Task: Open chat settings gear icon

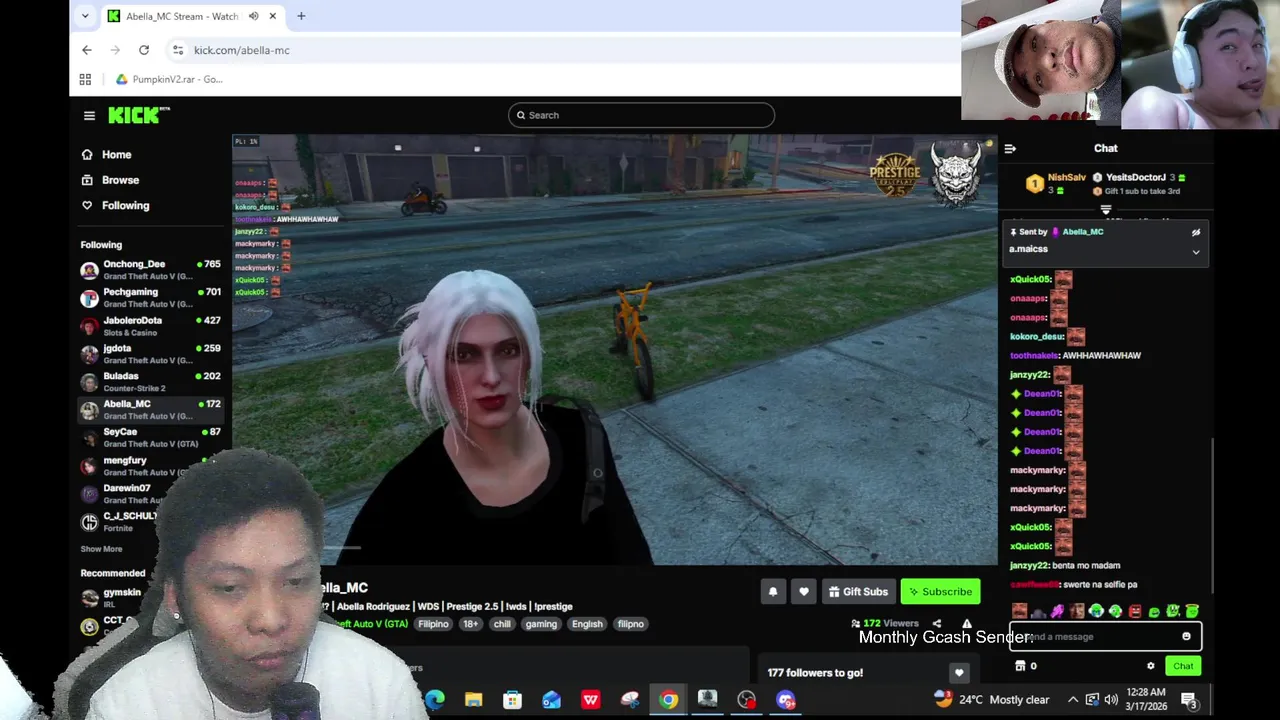Action: tap(1150, 666)
